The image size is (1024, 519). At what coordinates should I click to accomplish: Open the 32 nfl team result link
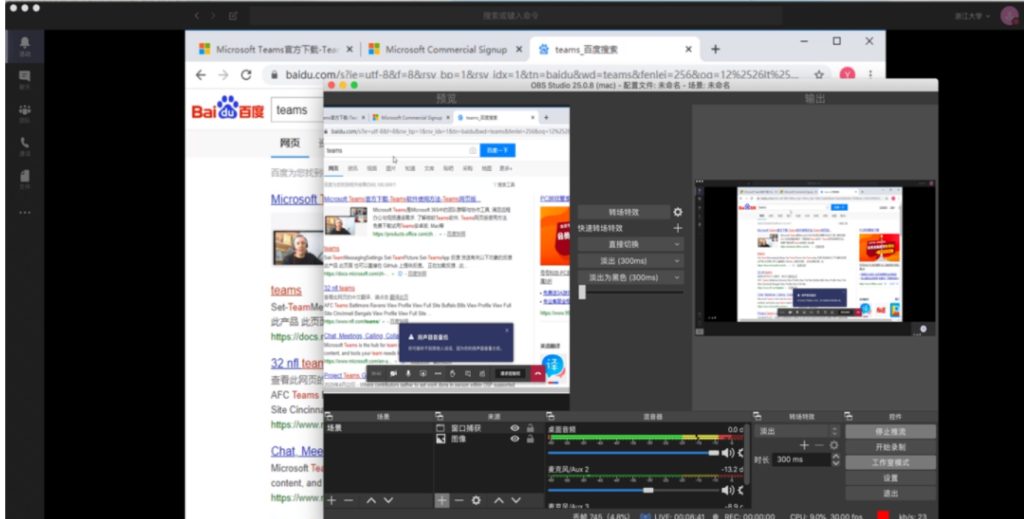coord(297,363)
